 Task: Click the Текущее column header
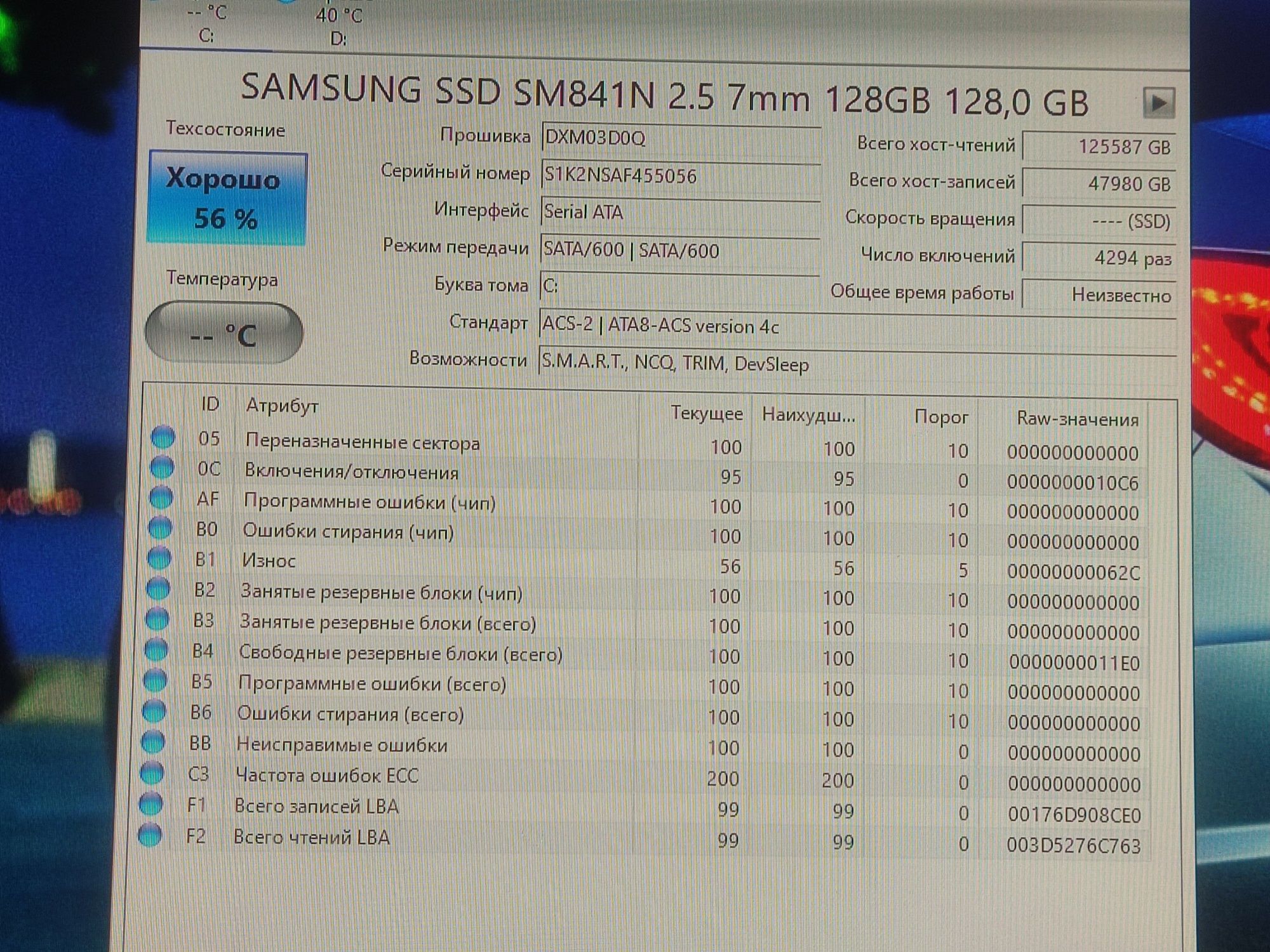pos(707,413)
